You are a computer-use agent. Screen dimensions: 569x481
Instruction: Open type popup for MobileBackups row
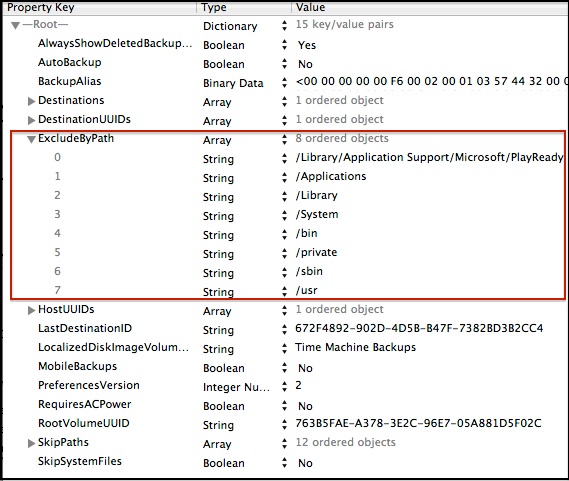point(284,368)
